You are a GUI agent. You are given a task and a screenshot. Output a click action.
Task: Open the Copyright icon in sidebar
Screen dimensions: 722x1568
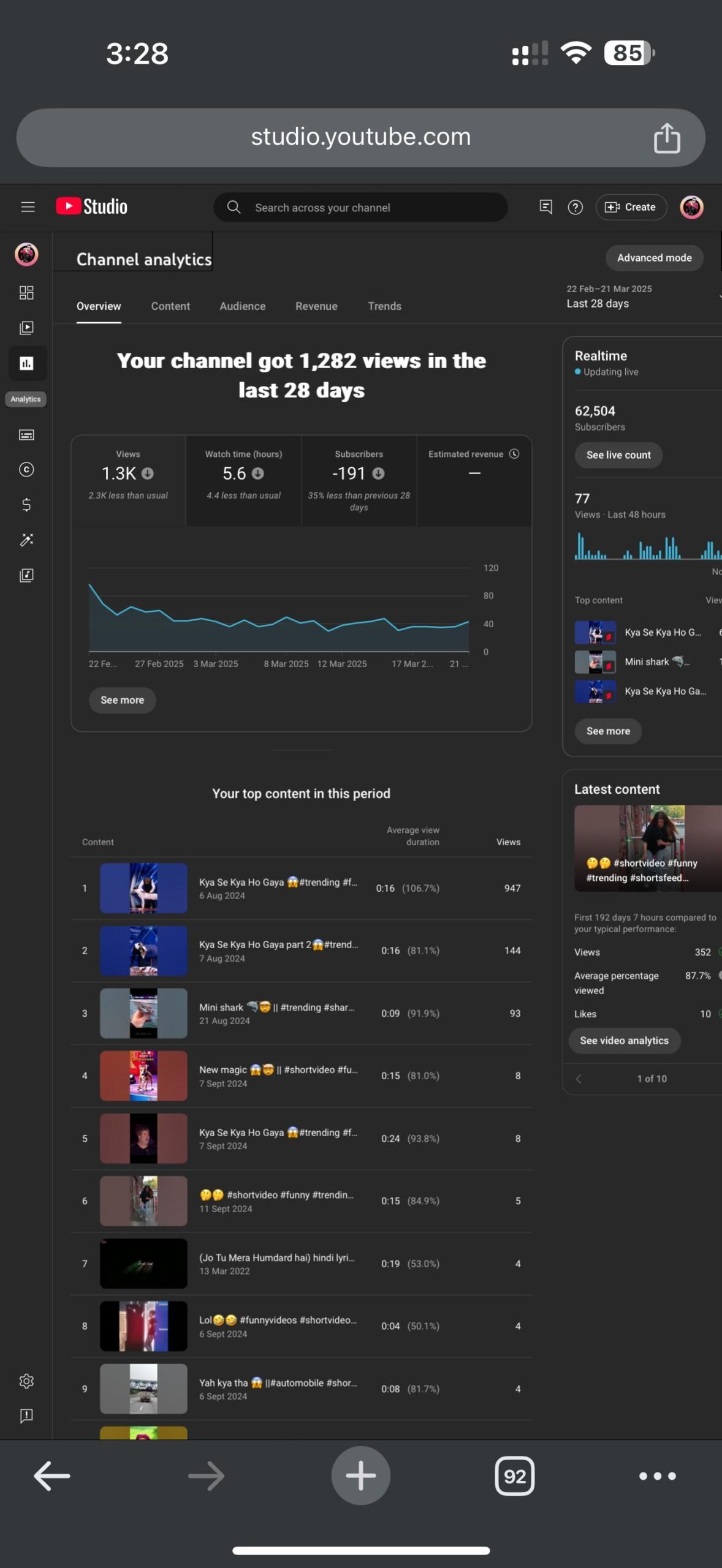pyautogui.click(x=26, y=470)
